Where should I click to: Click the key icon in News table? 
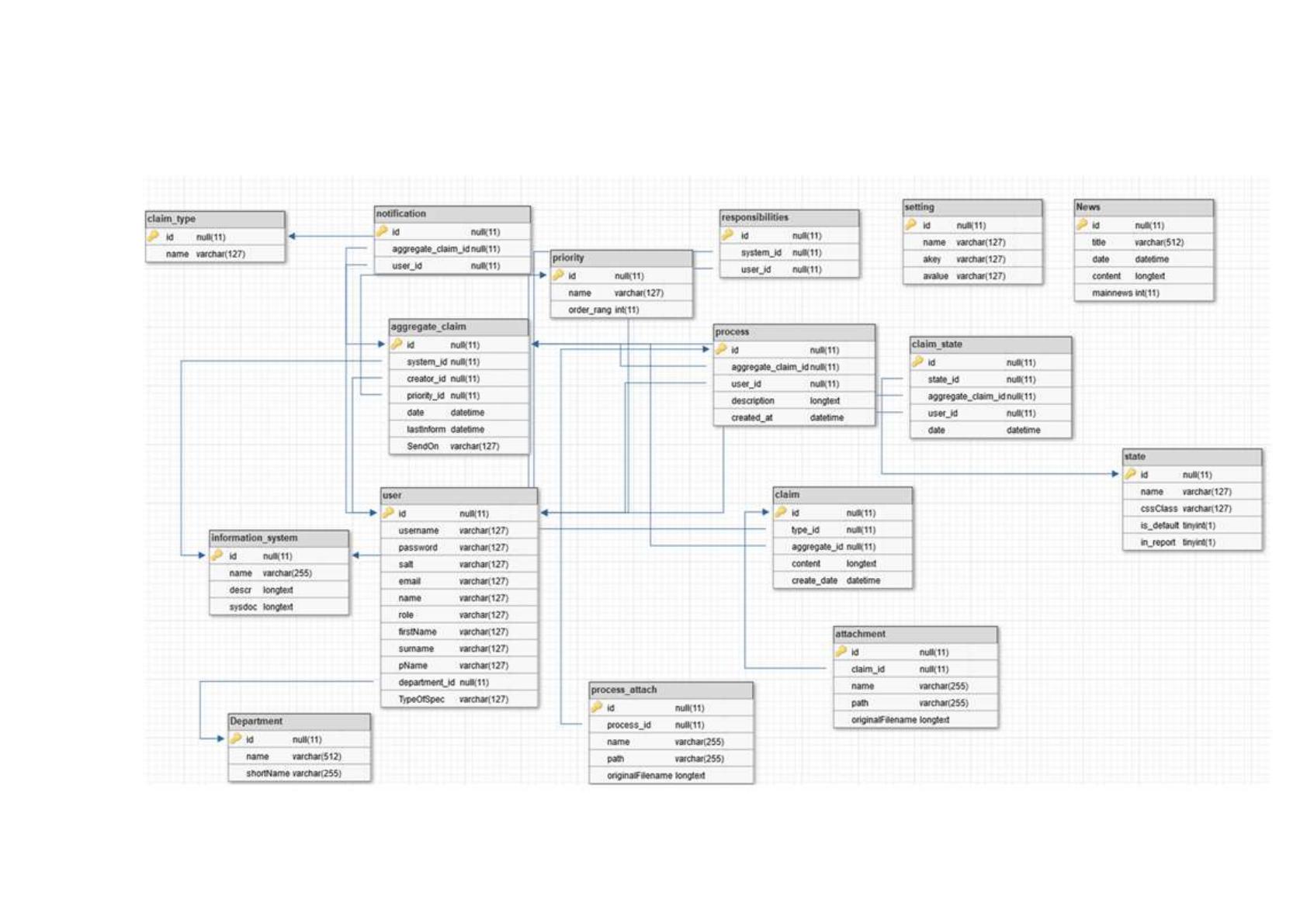(x=1082, y=224)
